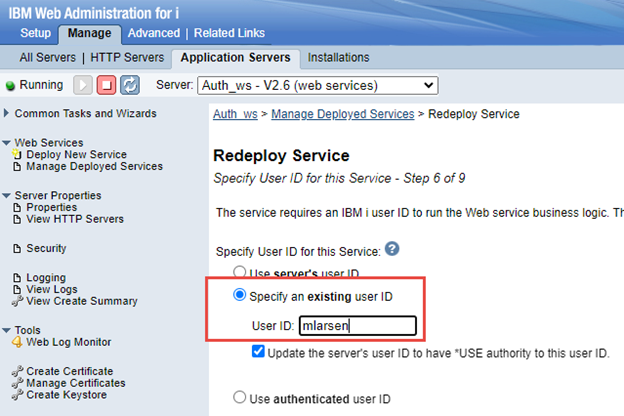This screenshot has width=624, height=416.
Task: Open Manage Certificates sidebar link
Action: [x=76, y=383]
